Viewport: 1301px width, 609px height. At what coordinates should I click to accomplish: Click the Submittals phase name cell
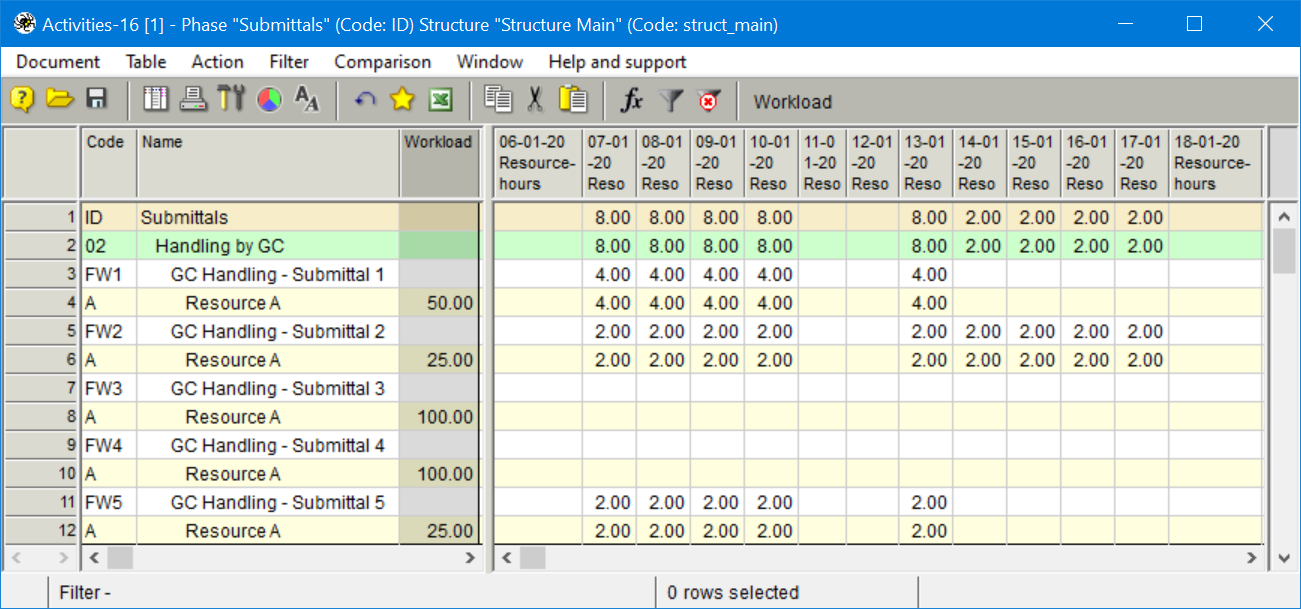(268, 217)
